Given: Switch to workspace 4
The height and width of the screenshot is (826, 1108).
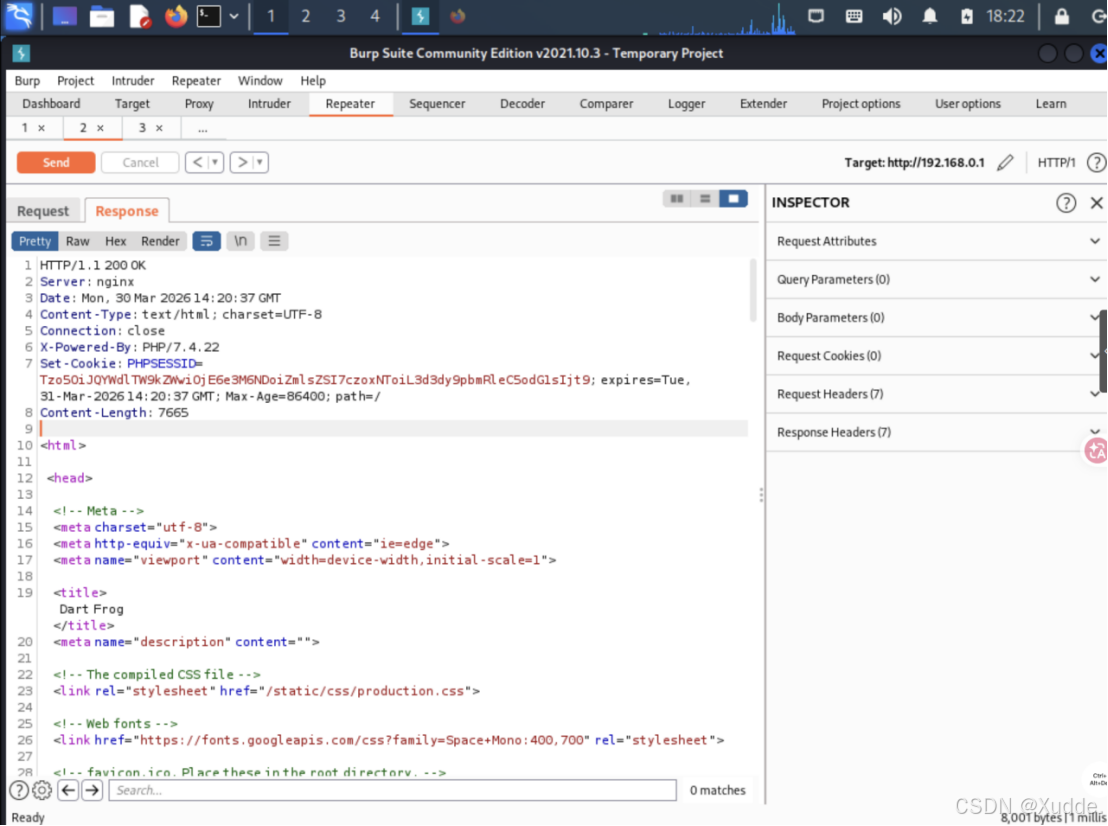Looking at the screenshot, I should pyautogui.click(x=375, y=16).
